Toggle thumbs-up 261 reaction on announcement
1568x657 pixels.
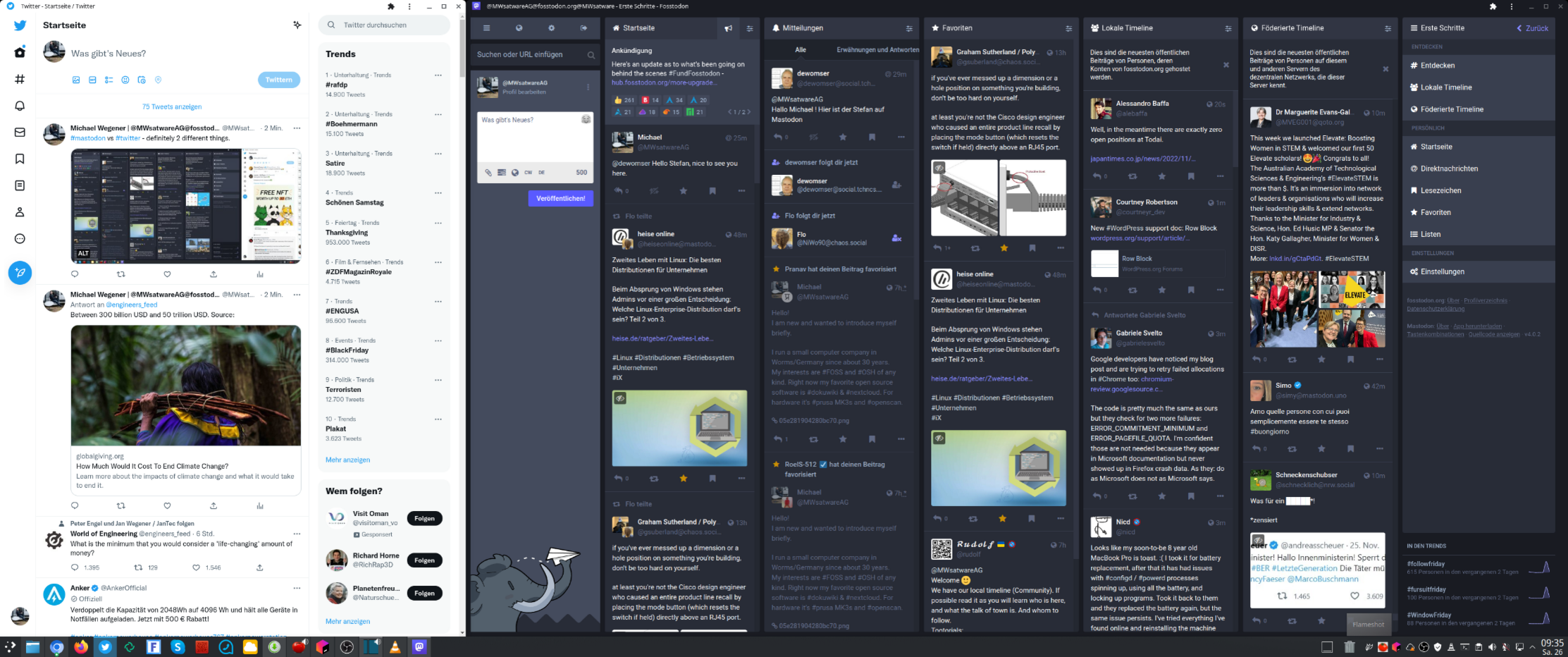tap(624, 100)
